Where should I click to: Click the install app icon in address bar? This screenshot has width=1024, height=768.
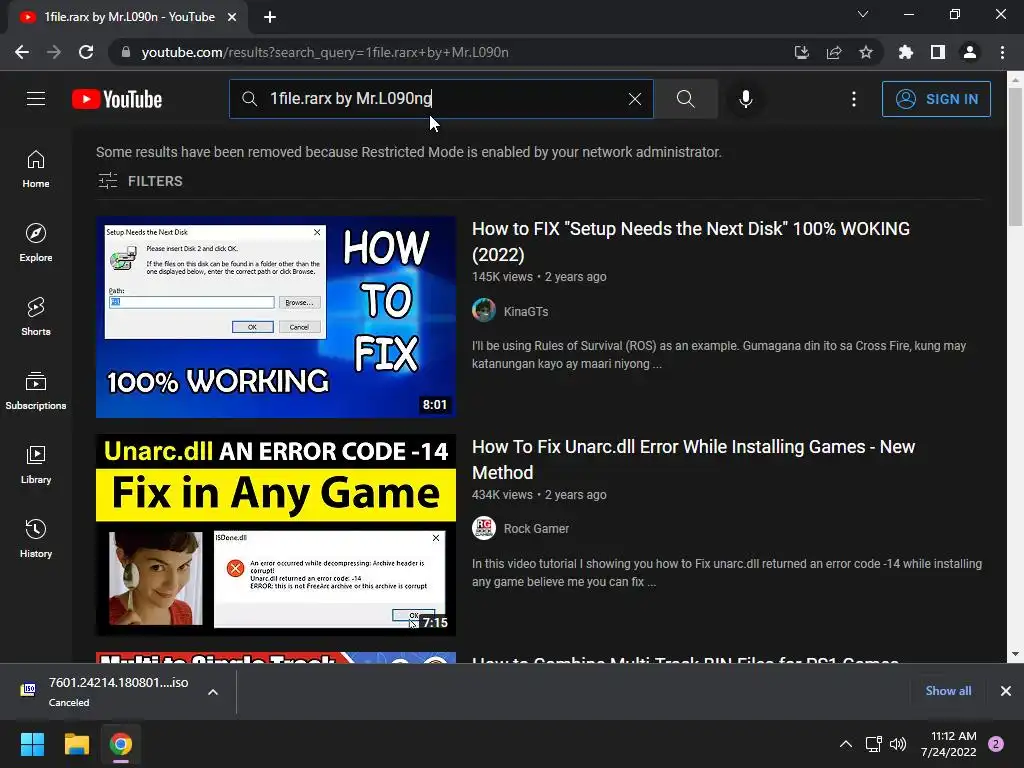801,52
